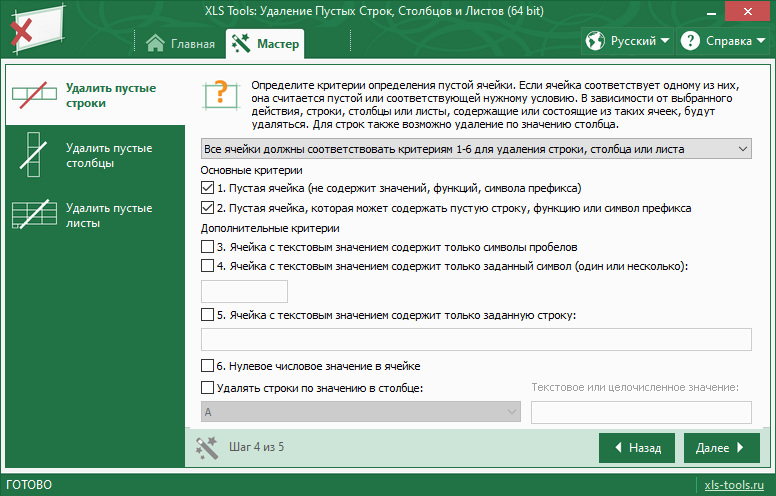The width and height of the screenshot is (776, 496).
Task: Click the question mark help icon
Action: click(x=690, y=41)
